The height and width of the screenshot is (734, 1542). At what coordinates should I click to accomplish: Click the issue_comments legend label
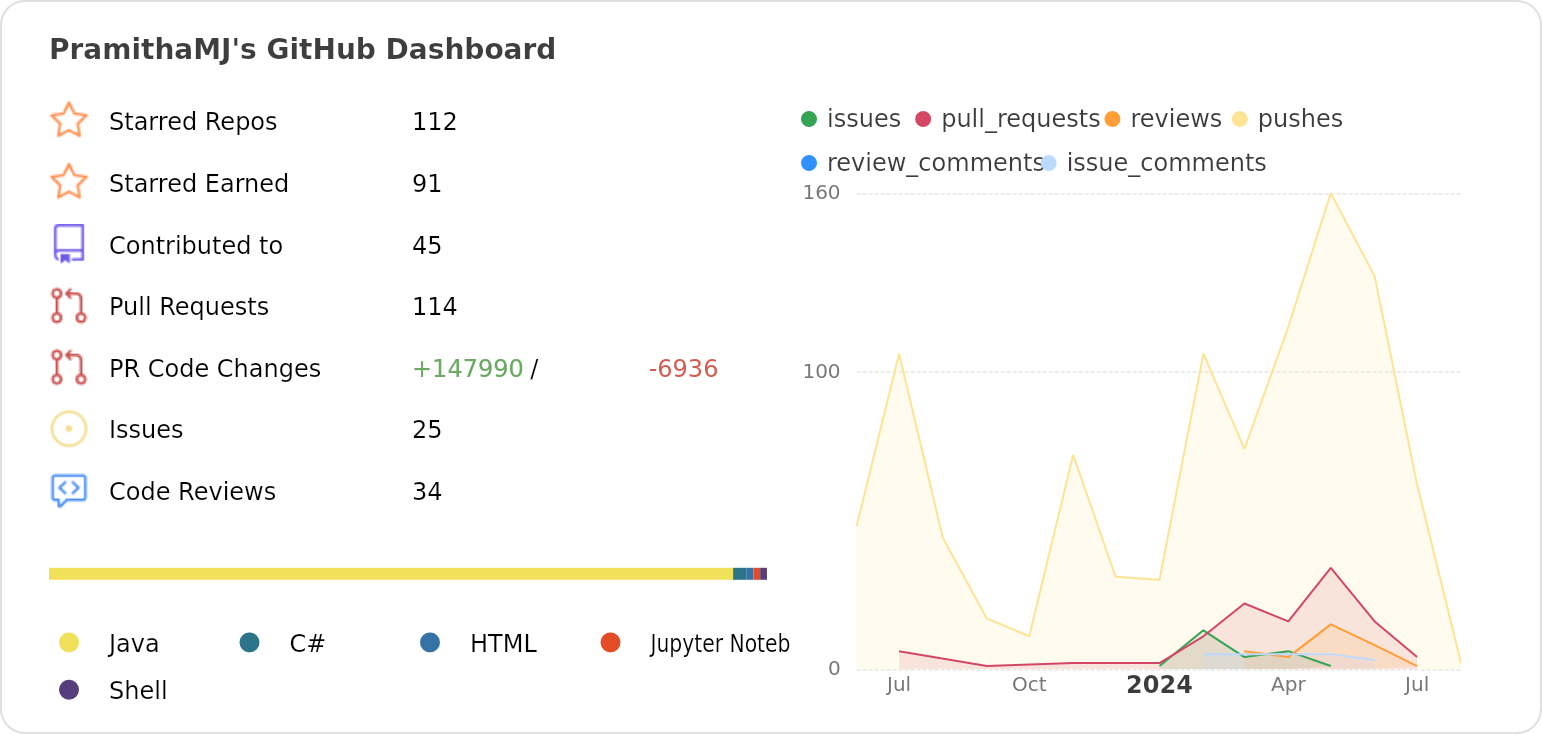click(1166, 162)
